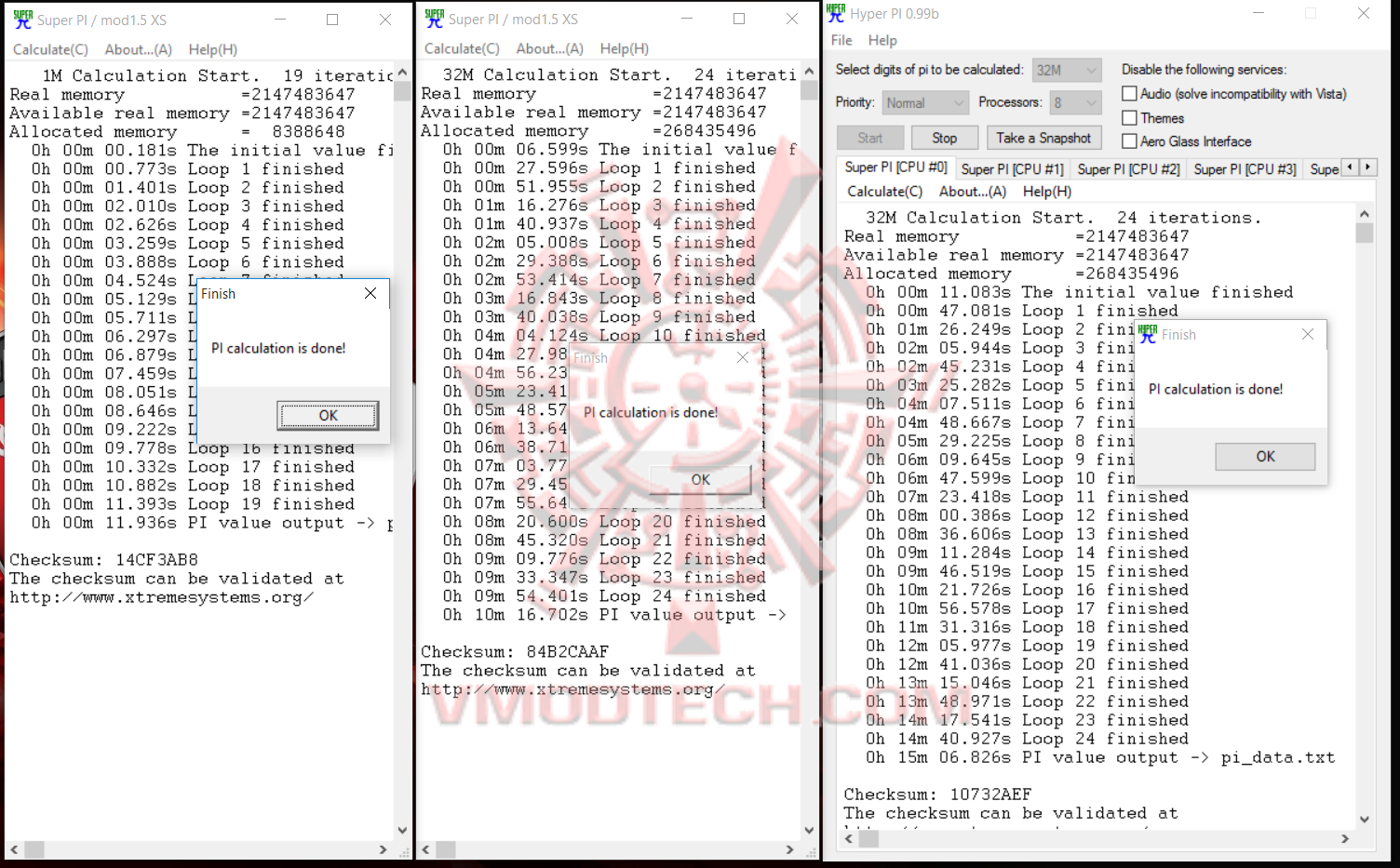Image resolution: width=1400 pixels, height=868 pixels.
Task: Click OK in the middle 32M Super PI Finish dialog
Action: pyautogui.click(x=701, y=479)
